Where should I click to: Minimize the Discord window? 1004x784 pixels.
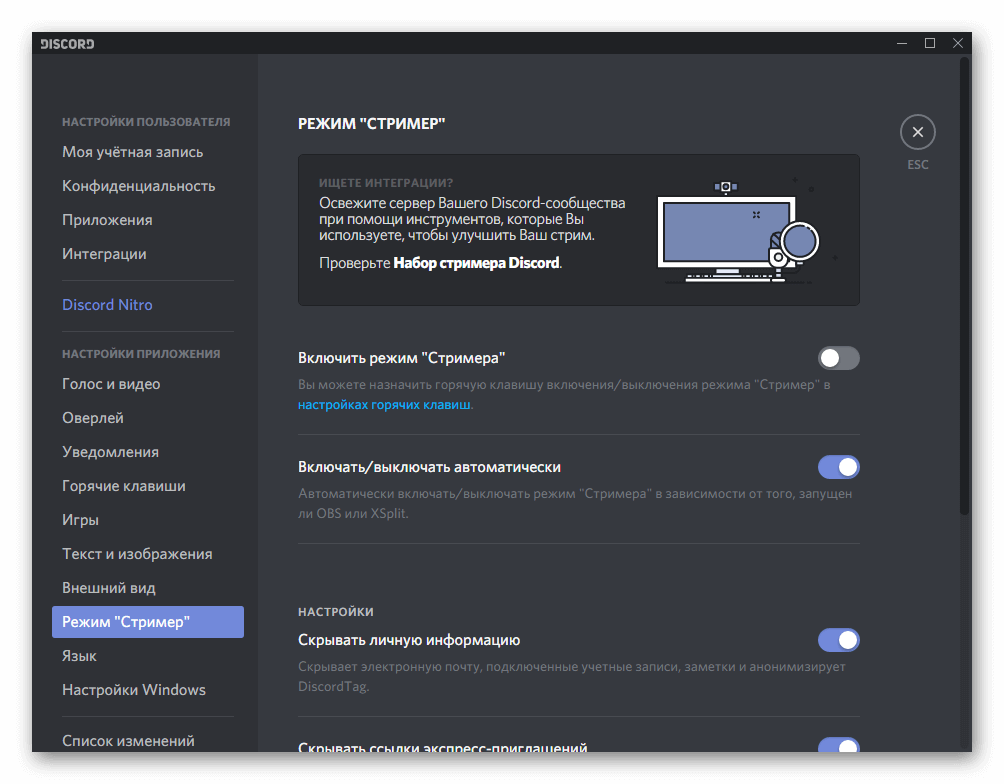(902, 43)
